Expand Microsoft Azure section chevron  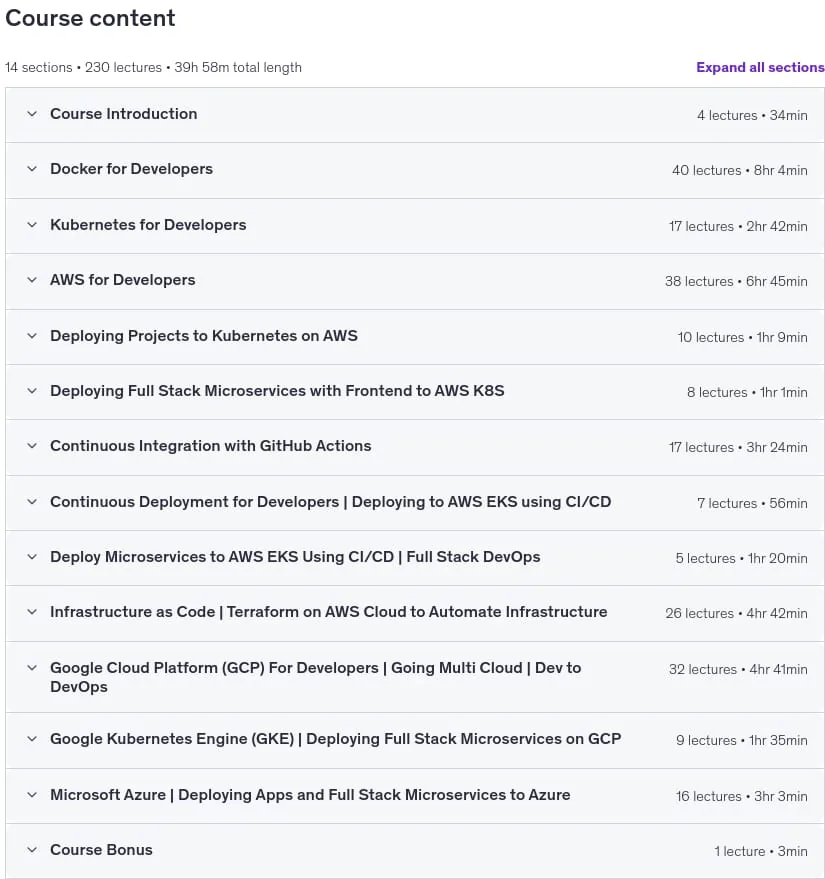(x=32, y=795)
